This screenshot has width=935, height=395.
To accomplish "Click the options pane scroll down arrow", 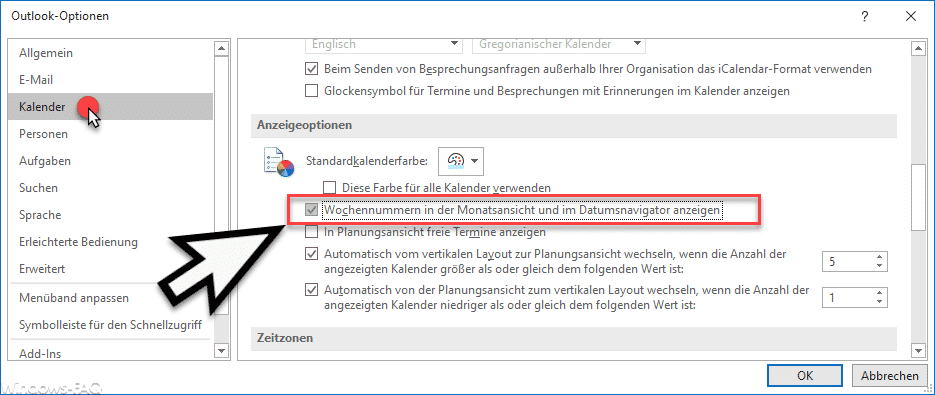I will pyautogui.click(x=918, y=351).
